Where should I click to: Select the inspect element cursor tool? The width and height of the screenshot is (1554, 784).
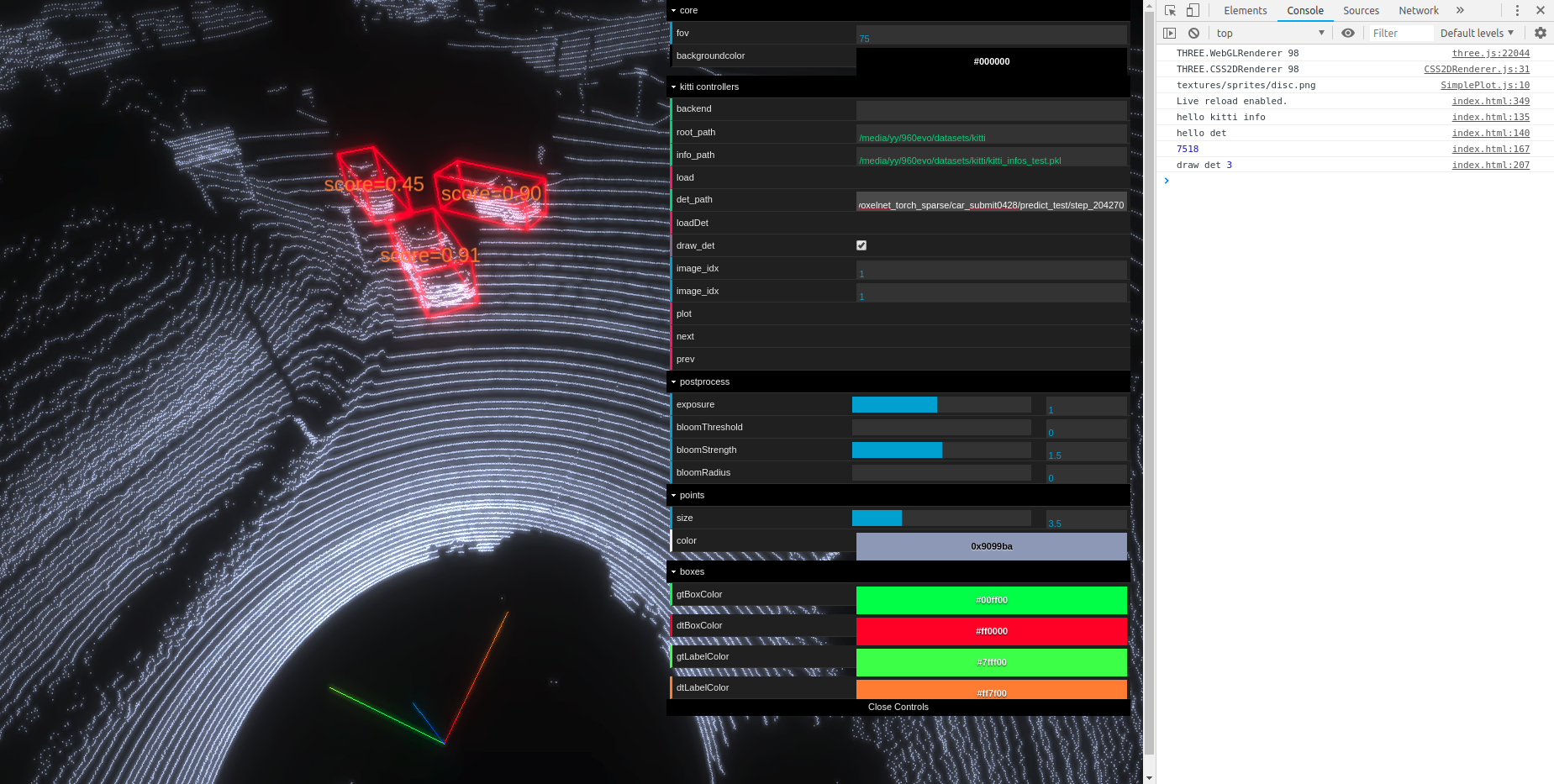[x=1170, y=10]
